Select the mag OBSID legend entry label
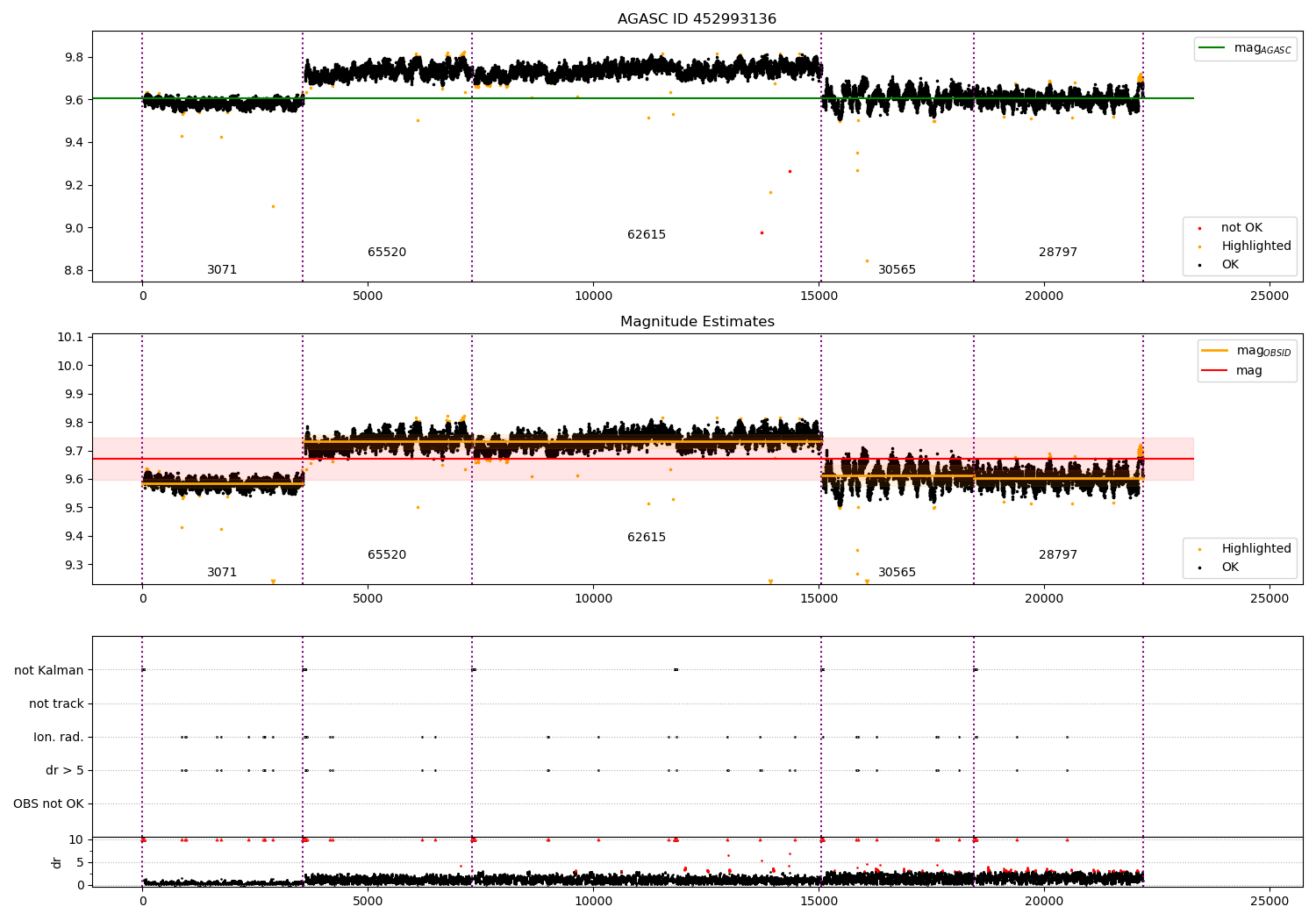This screenshot has height=921, width=1316. tap(1263, 351)
